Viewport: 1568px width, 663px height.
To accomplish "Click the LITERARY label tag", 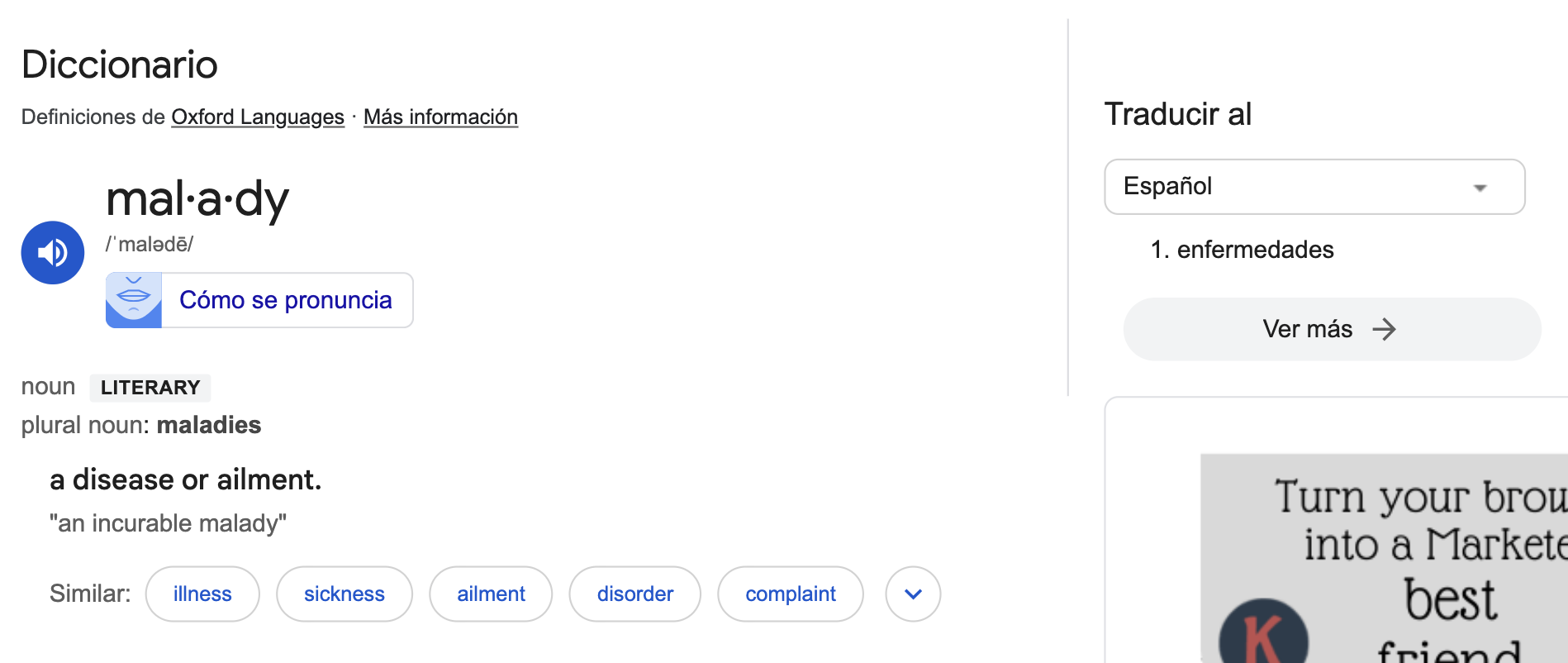I will coord(150,388).
